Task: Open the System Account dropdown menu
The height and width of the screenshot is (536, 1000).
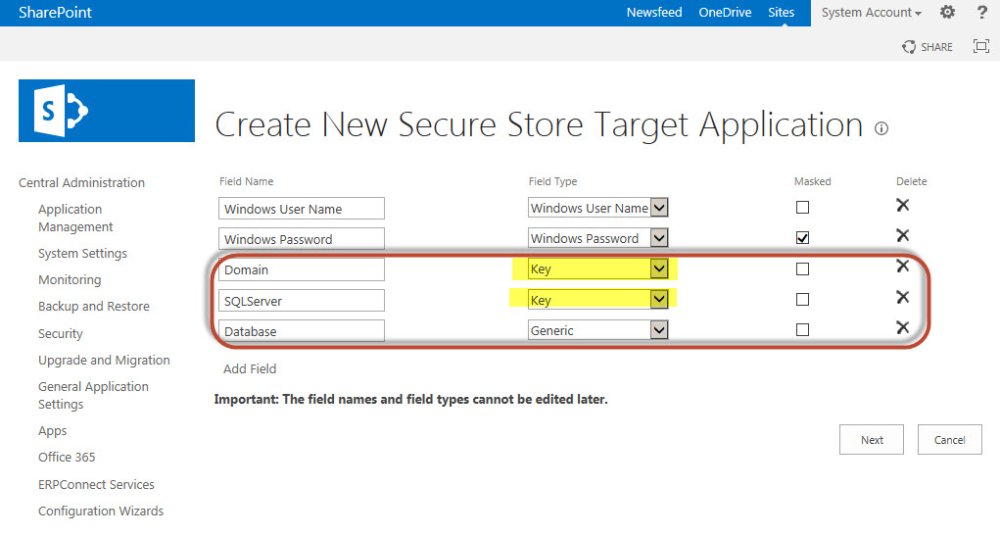Action: click(871, 12)
